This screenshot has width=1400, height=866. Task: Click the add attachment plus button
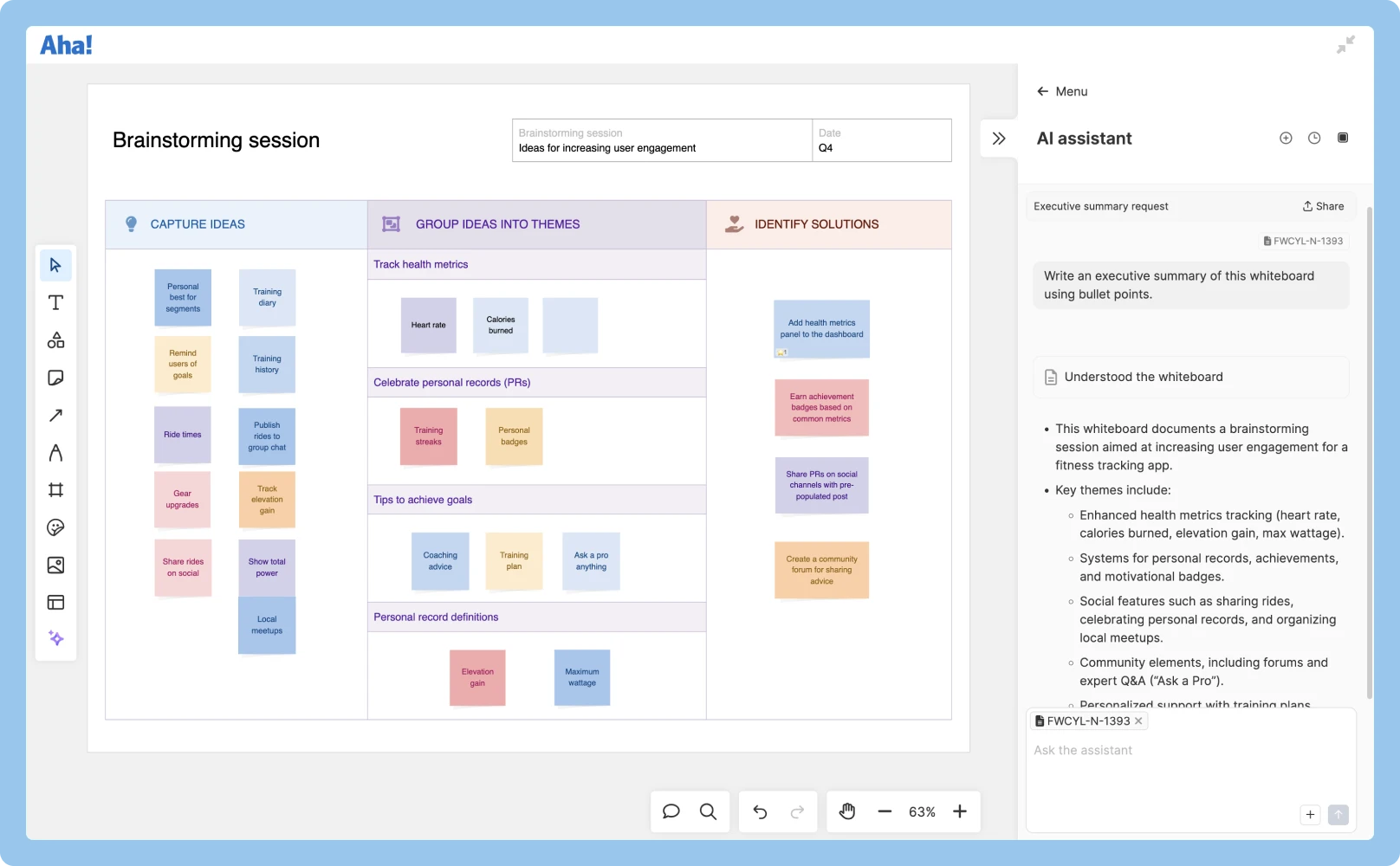pos(1310,814)
